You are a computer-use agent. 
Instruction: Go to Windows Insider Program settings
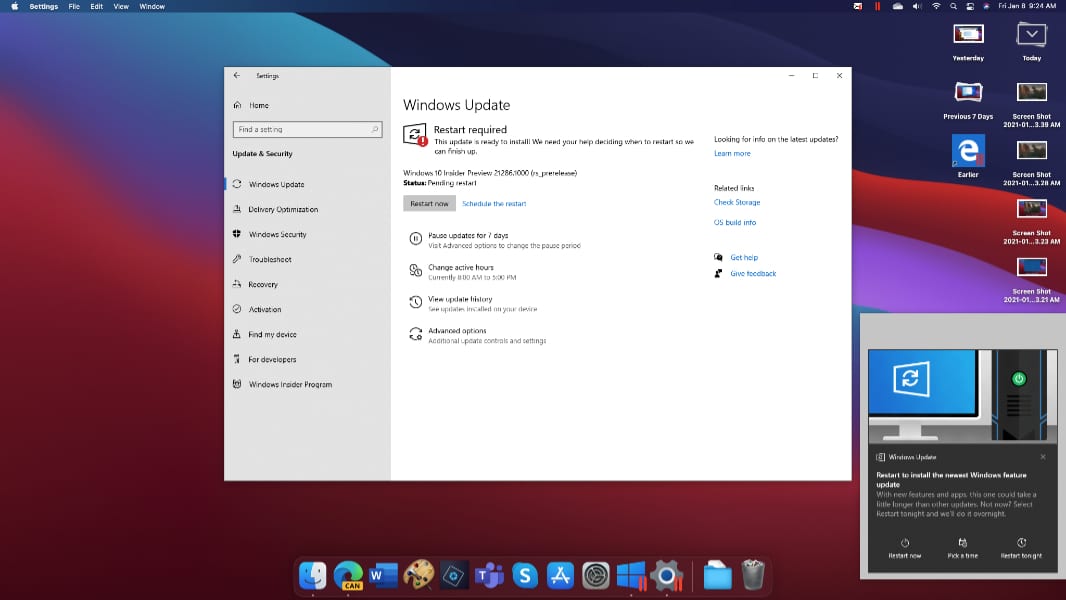(290, 385)
